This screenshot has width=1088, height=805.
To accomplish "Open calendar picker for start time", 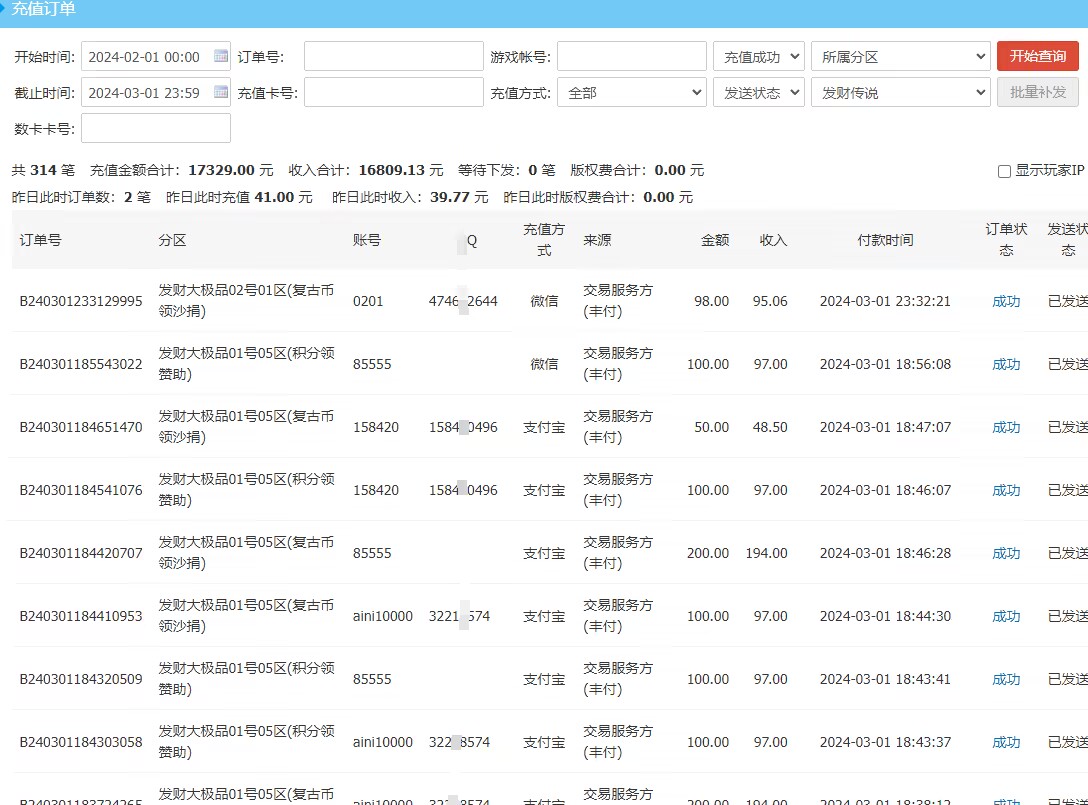I will [x=221, y=56].
